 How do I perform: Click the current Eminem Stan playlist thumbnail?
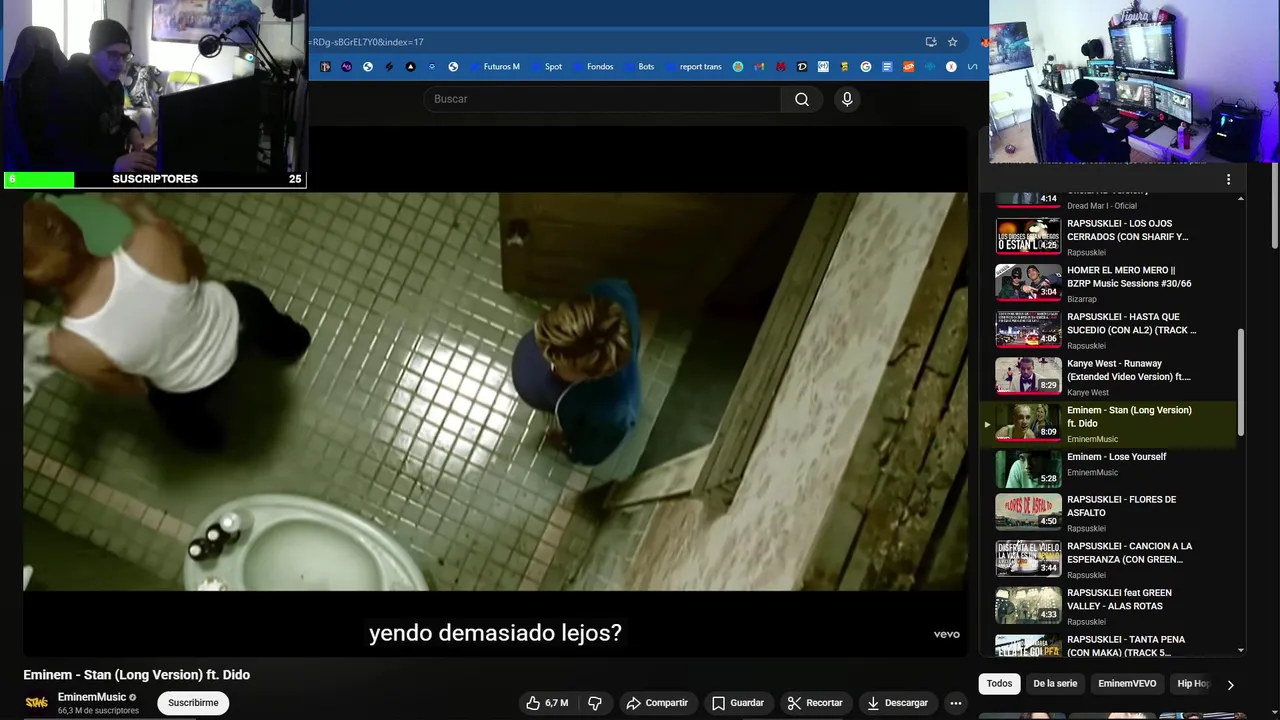pos(1028,422)
